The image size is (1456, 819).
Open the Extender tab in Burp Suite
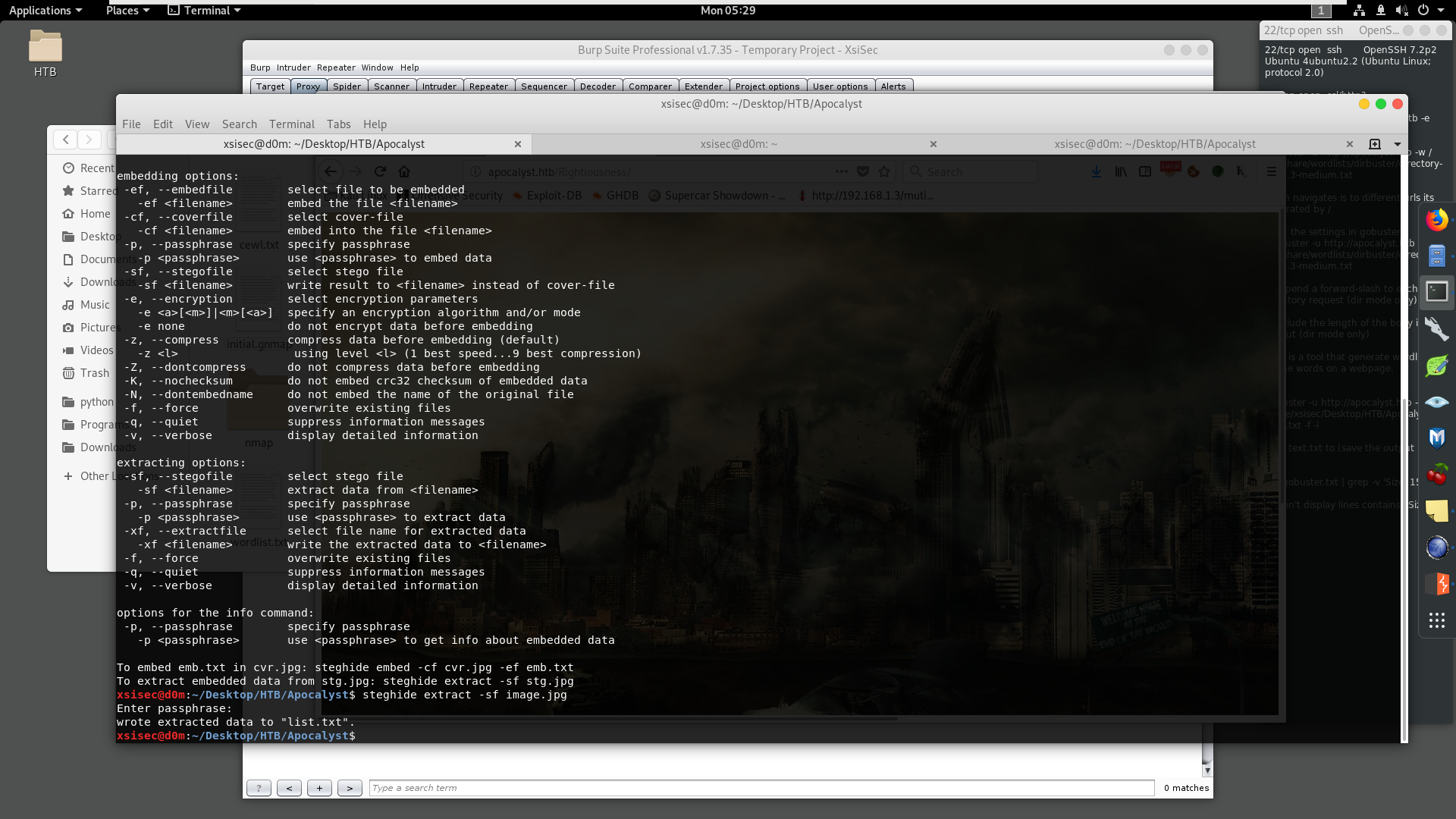click(x=704, y=86)
